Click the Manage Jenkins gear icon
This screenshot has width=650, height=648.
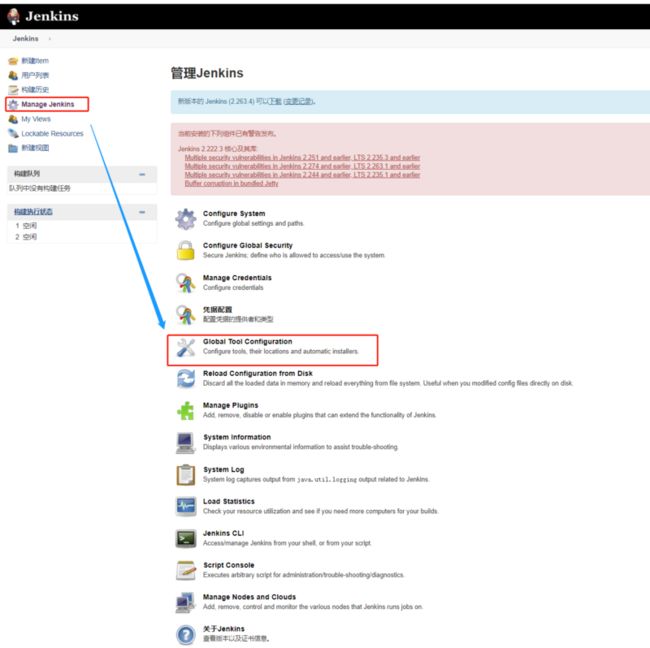(x=13, y=104)
